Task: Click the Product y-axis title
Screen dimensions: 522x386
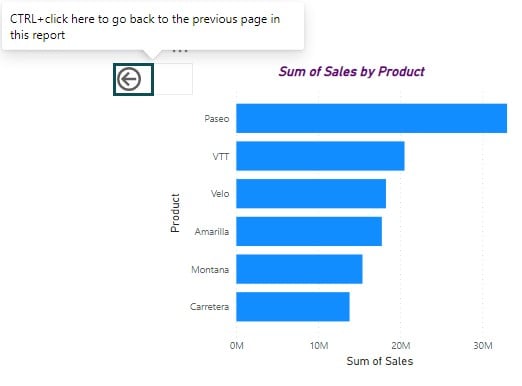Action: 175,213
